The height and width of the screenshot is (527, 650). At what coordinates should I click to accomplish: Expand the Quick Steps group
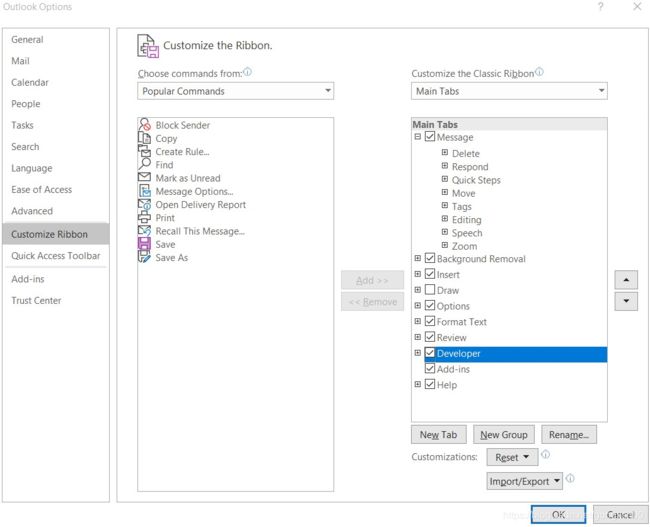(445, 179)
